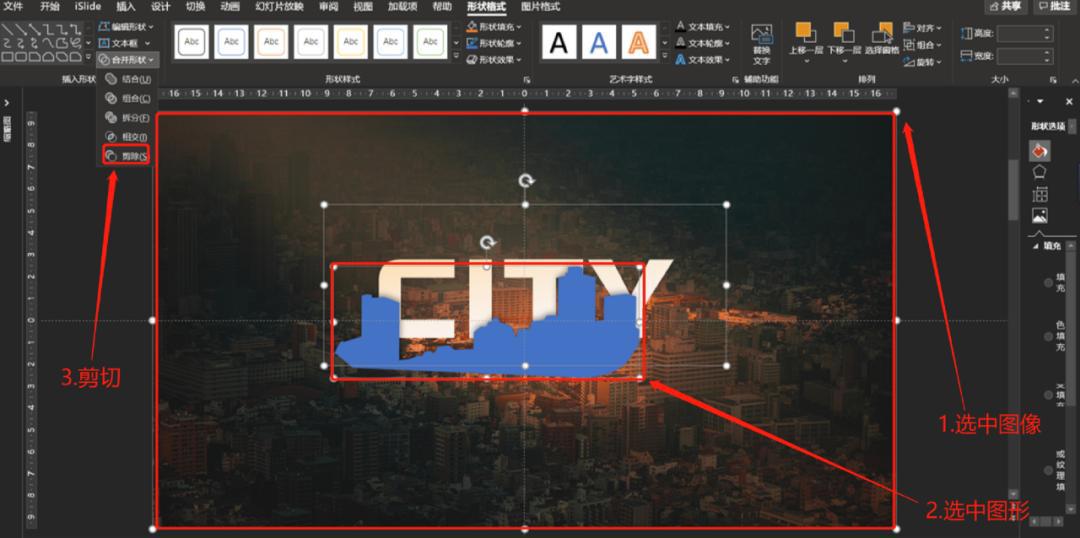This screenshot has width=1080, height=538.
Task: Select the Effects pentagon icon in pane
Action: click(x=1040, y=171)
